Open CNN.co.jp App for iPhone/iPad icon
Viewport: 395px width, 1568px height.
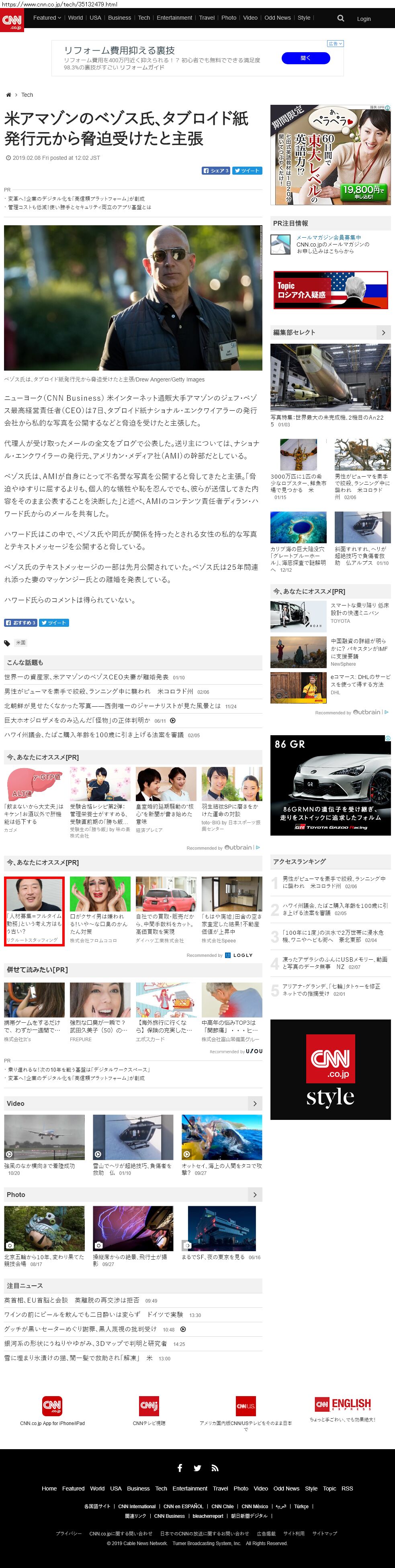pos(52,1406)
